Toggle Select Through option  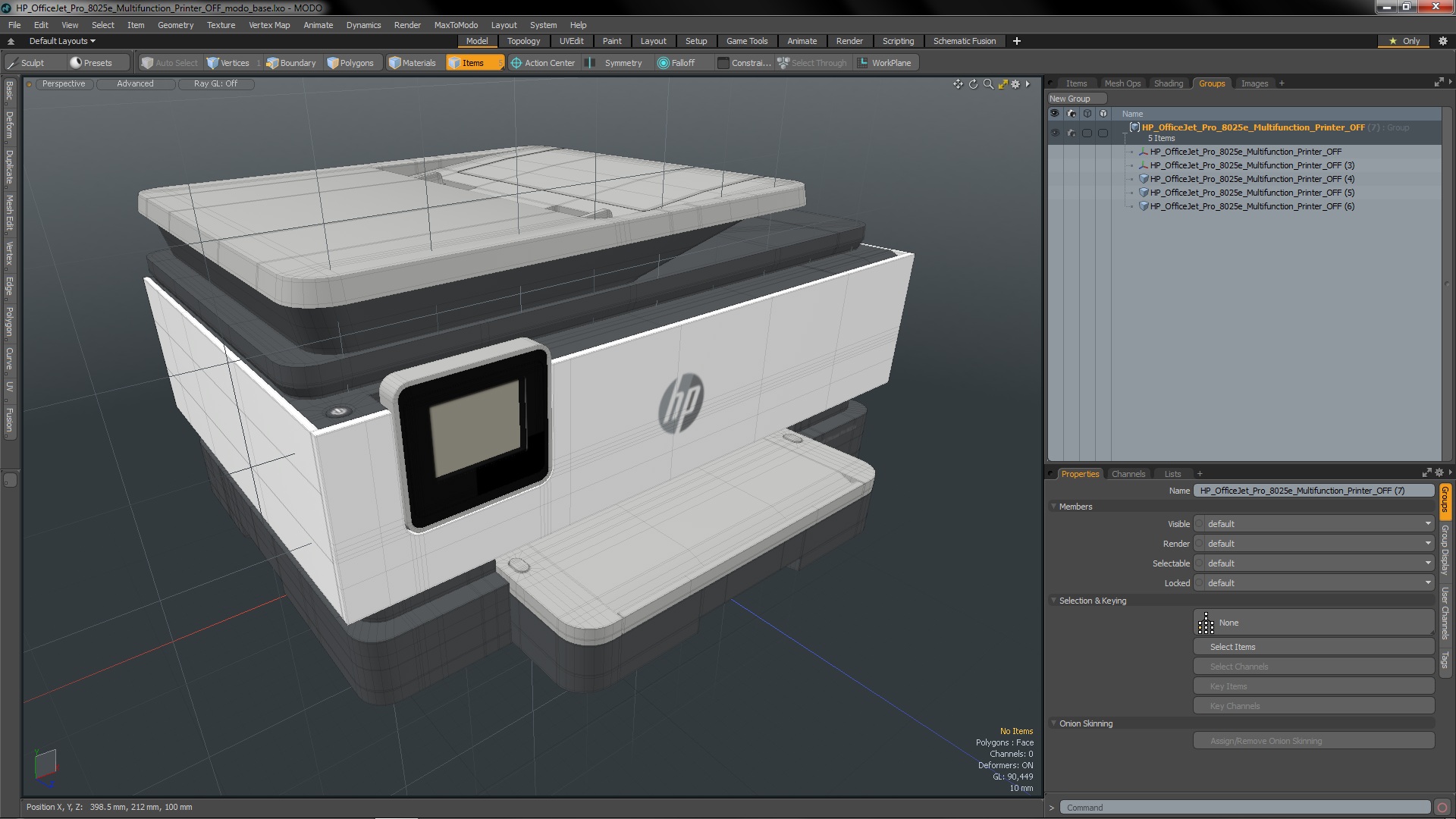(x=812, y=63)
